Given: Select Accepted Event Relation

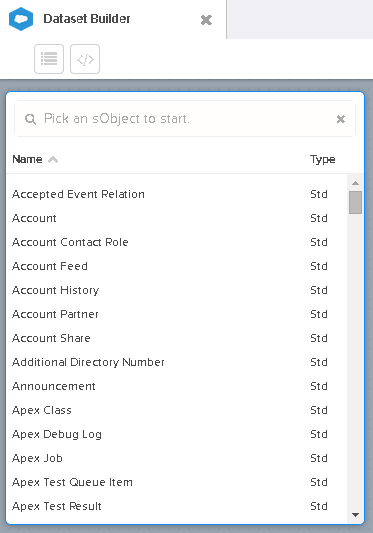Looking at the screenshot, I should 176,194.
